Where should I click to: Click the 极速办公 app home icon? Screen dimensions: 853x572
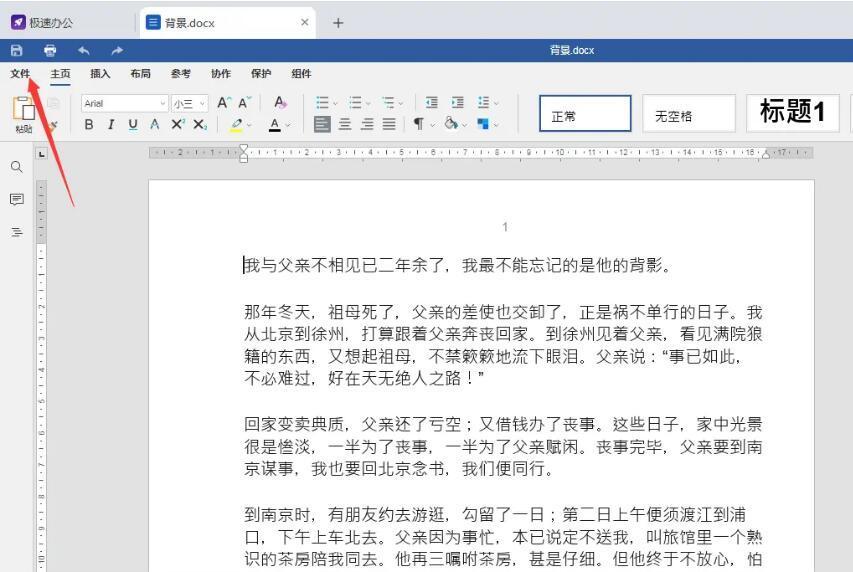tap(18, 22)
